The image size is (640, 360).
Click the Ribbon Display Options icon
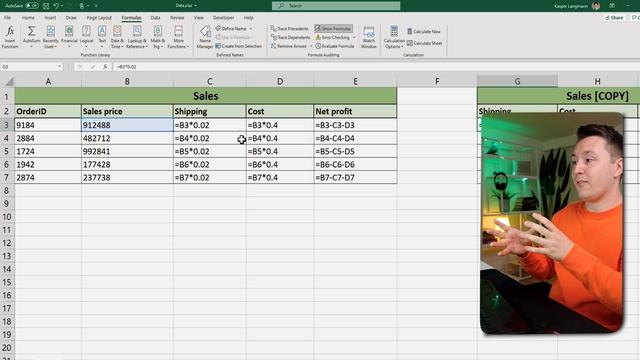(x=612, y=6)
